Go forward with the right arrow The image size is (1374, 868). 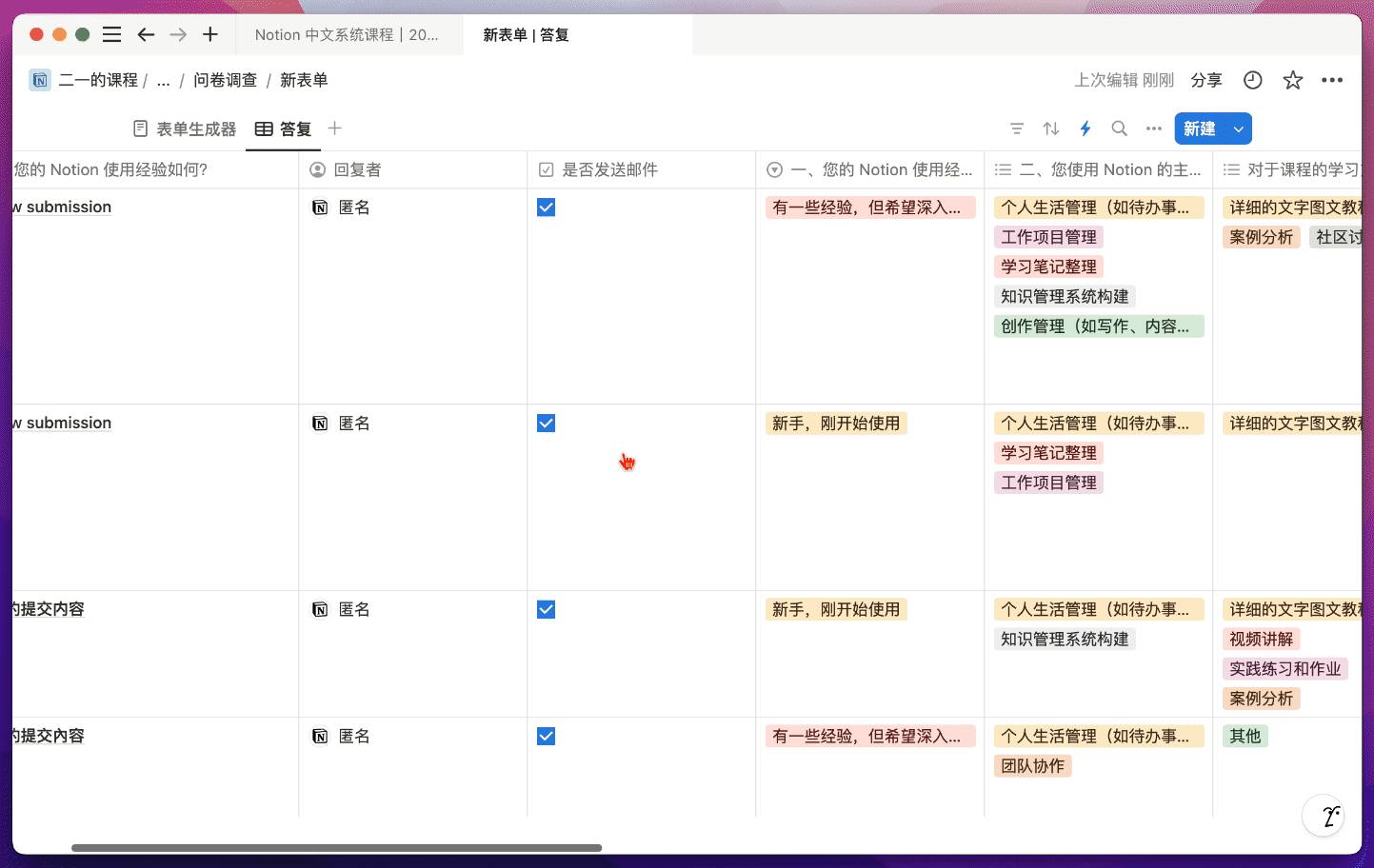pyautogui.click(x=178, y=34)
